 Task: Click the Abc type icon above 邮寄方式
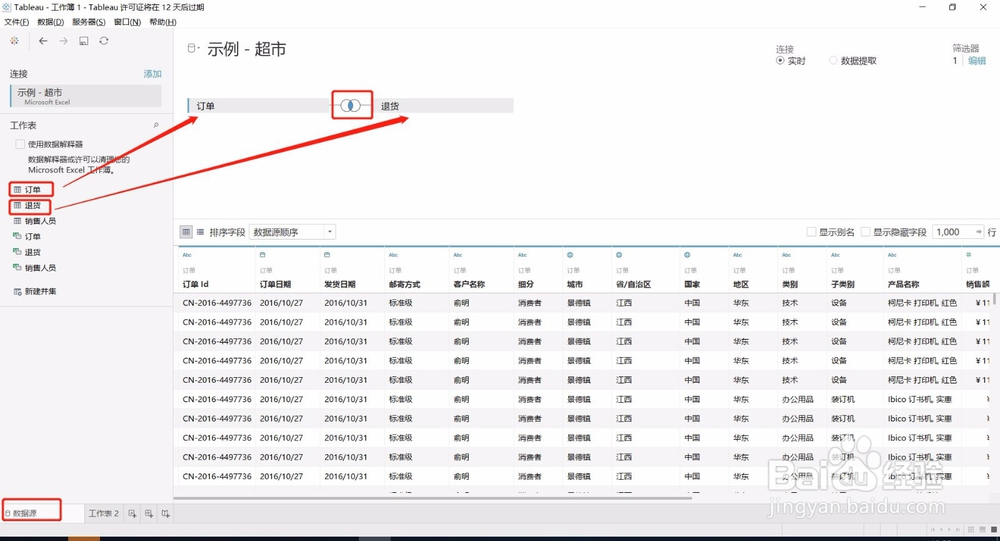pyautogui.click(x=393, y=255)
